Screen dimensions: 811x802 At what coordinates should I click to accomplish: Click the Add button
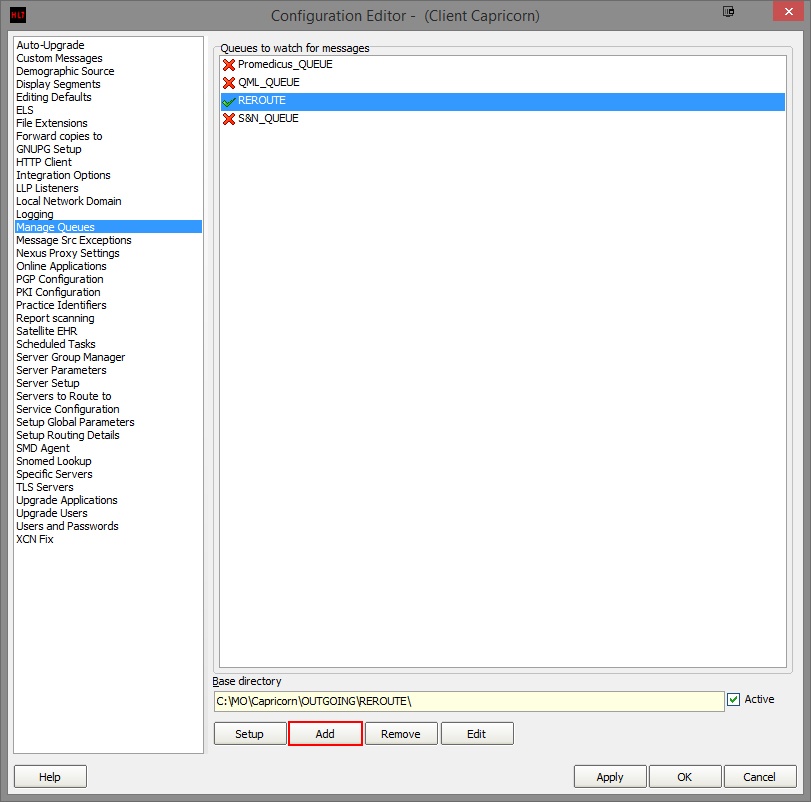(x=325, y=734)
